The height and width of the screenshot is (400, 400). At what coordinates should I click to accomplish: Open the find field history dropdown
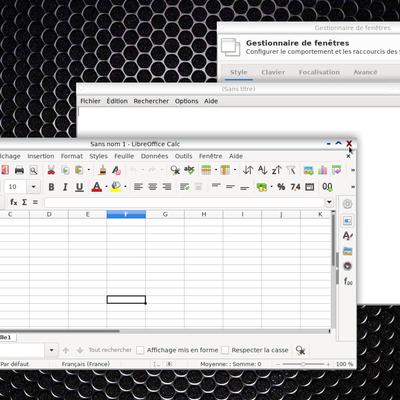51,350
